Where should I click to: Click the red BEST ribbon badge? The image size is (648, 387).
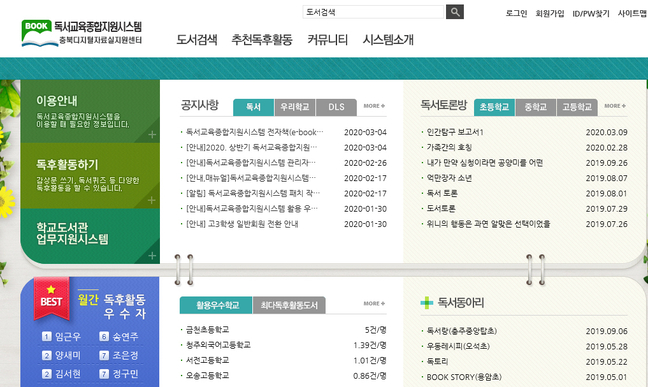tap(51, 299)
